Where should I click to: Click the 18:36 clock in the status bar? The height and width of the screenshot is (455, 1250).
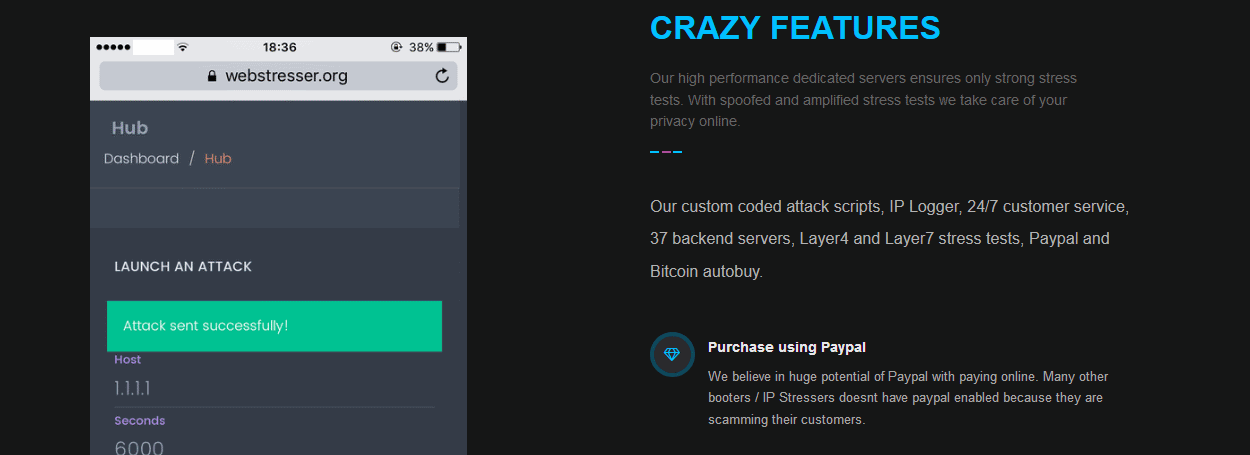(279, 47)
